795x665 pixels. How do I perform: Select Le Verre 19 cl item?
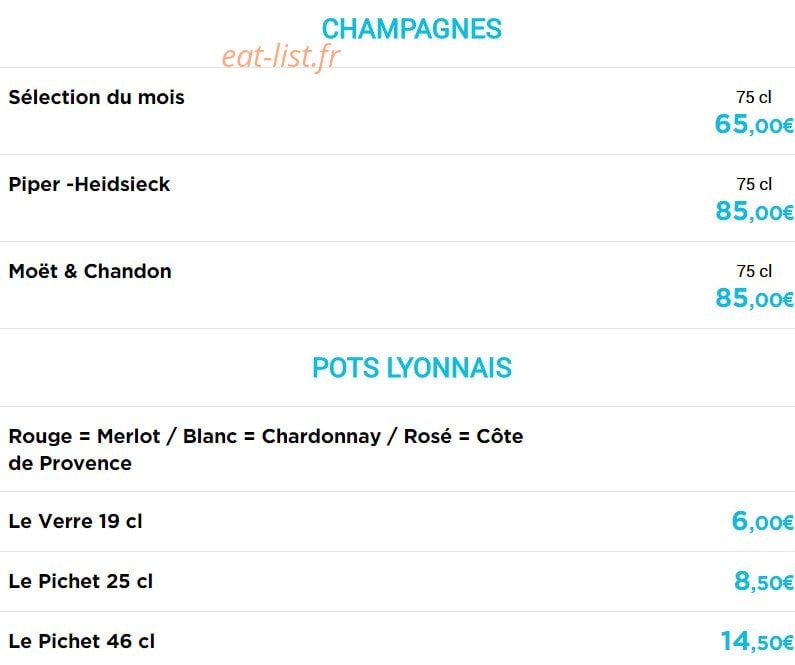point(76,521)
